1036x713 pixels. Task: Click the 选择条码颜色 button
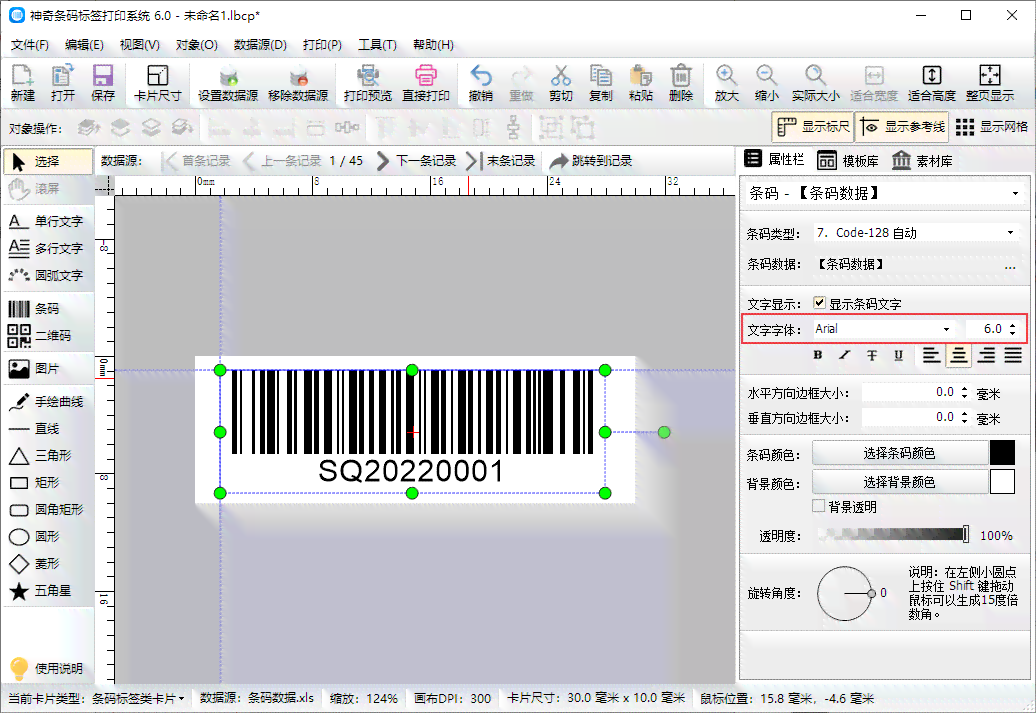899,453
